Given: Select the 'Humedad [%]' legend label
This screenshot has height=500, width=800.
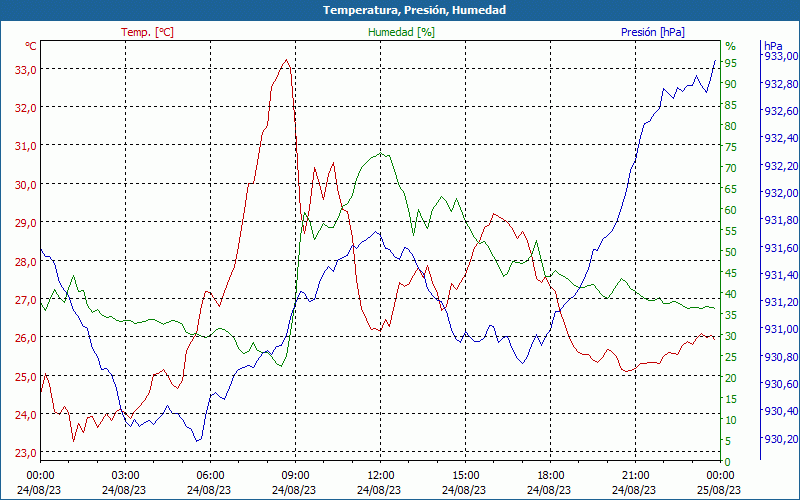Looking at the screenshot, I should coord(401,32).
